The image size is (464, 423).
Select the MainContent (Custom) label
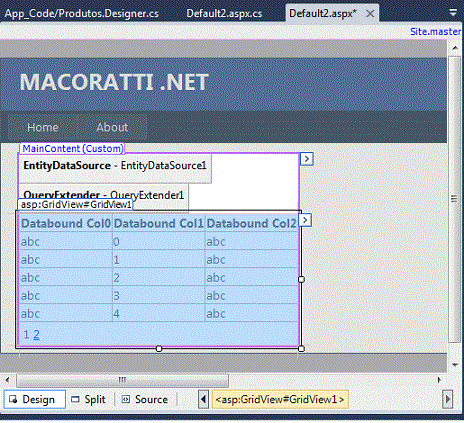pos(72,149)
